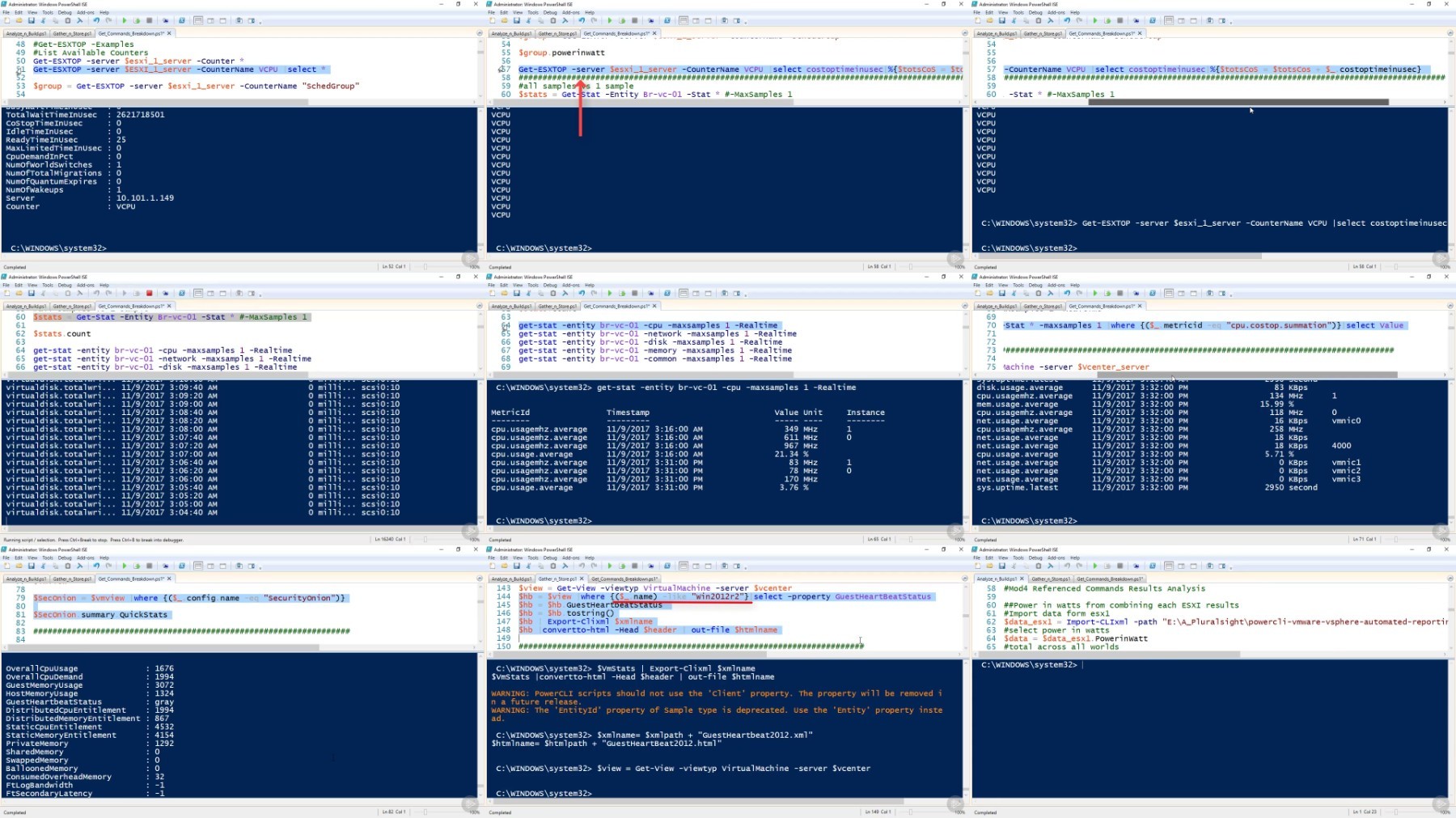Viewport: 1456px width, 818px height.
Task: Click Undo icon in the virtualdisk.totalwri window
Action: coord(96,294)
